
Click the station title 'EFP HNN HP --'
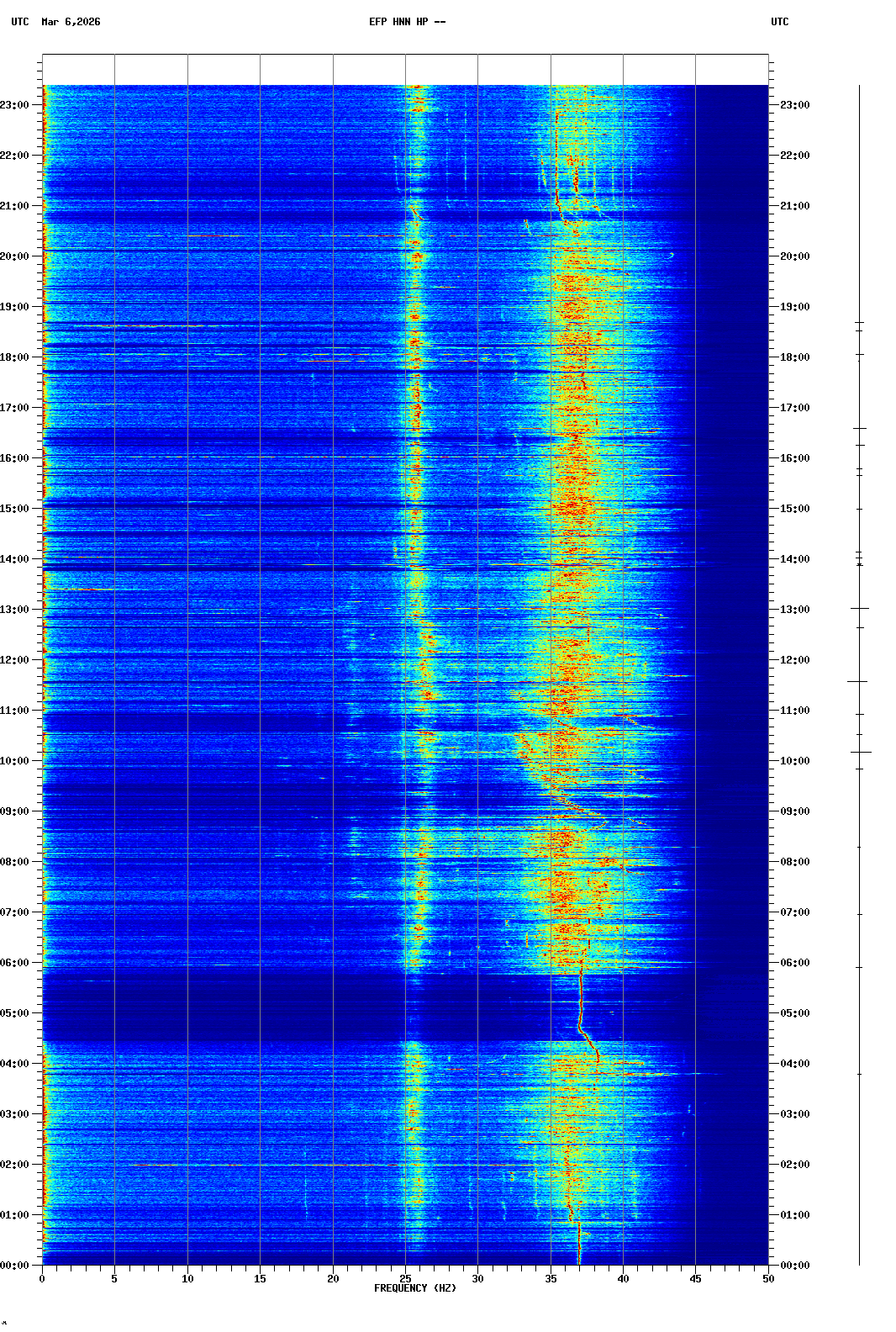(x=407, y=22)
